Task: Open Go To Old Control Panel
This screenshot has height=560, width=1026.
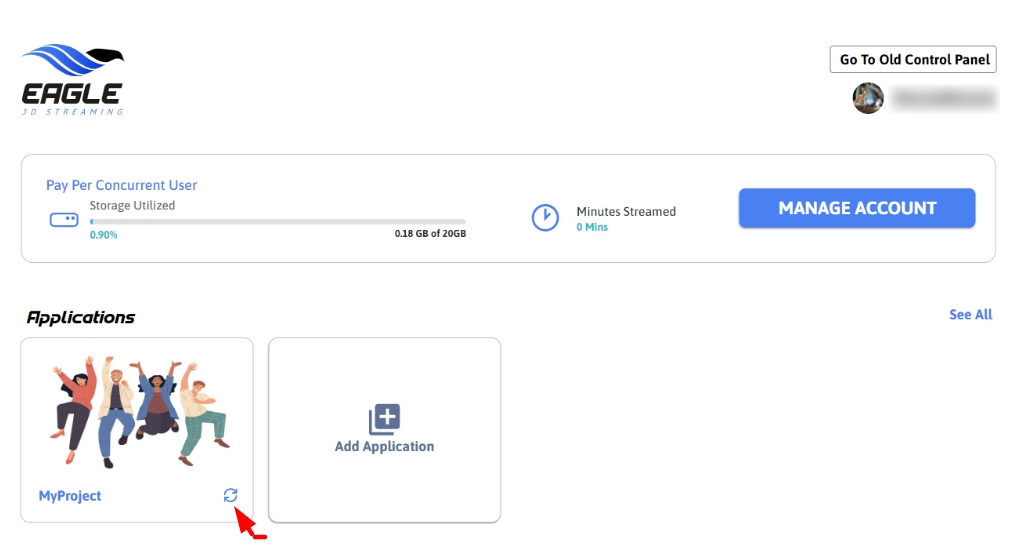Action: click(x=912, y=59)
